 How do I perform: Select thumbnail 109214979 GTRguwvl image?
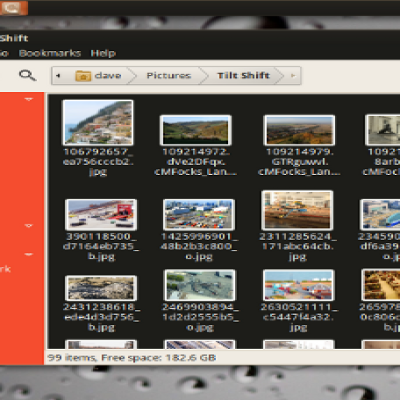299,130
